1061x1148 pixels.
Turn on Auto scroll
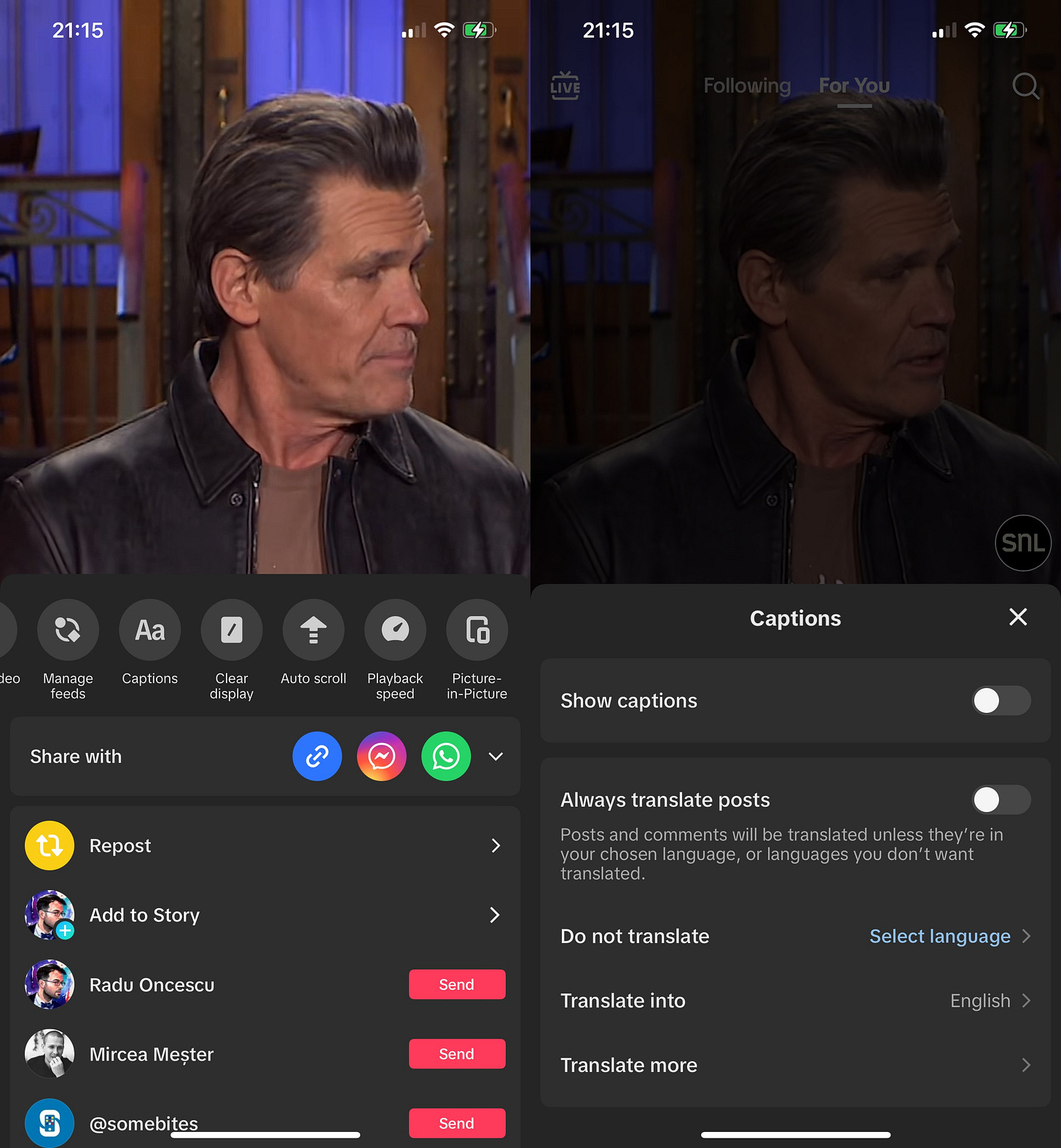[x=313, y=630]
